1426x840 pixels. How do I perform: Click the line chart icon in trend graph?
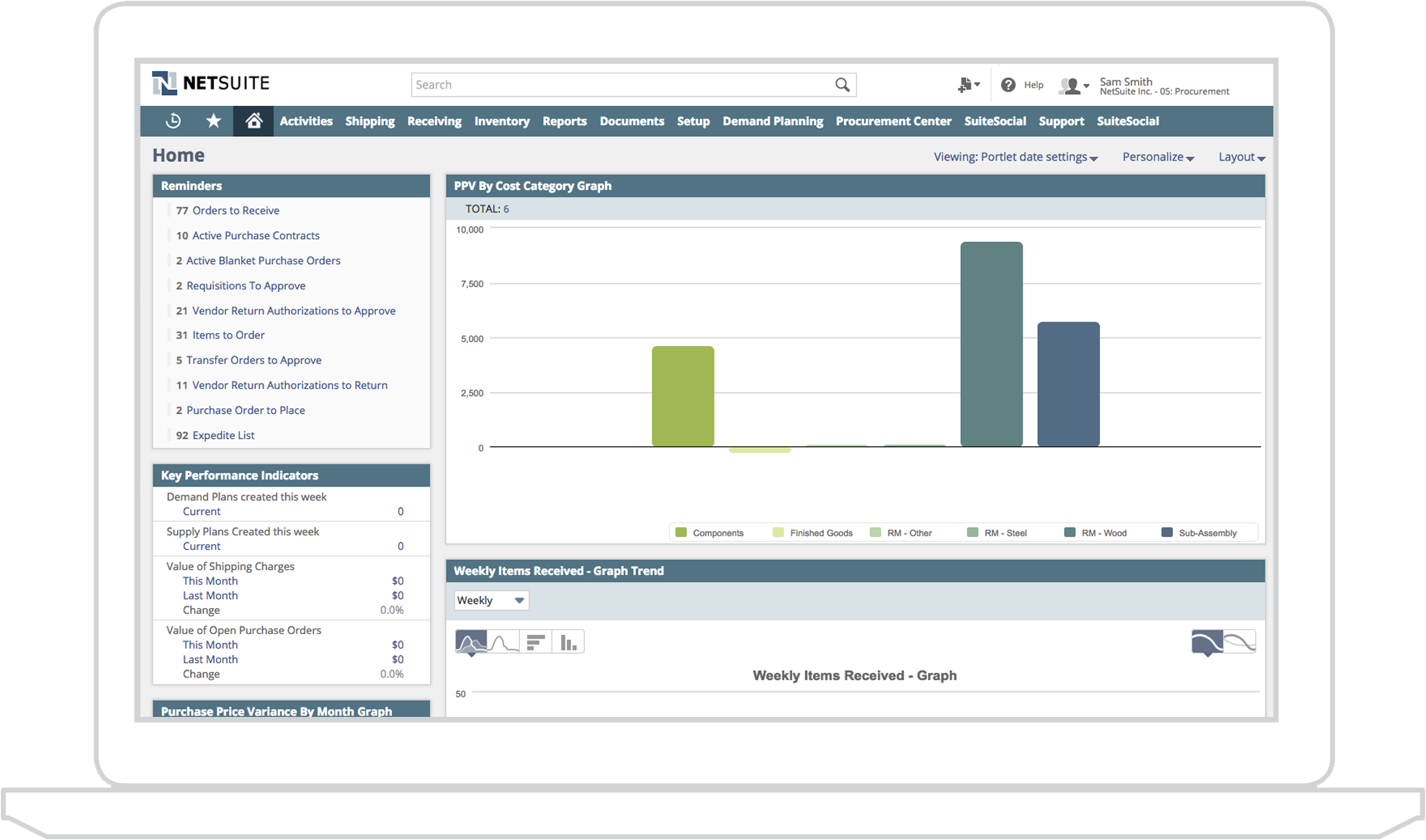[x=501, y=641]
